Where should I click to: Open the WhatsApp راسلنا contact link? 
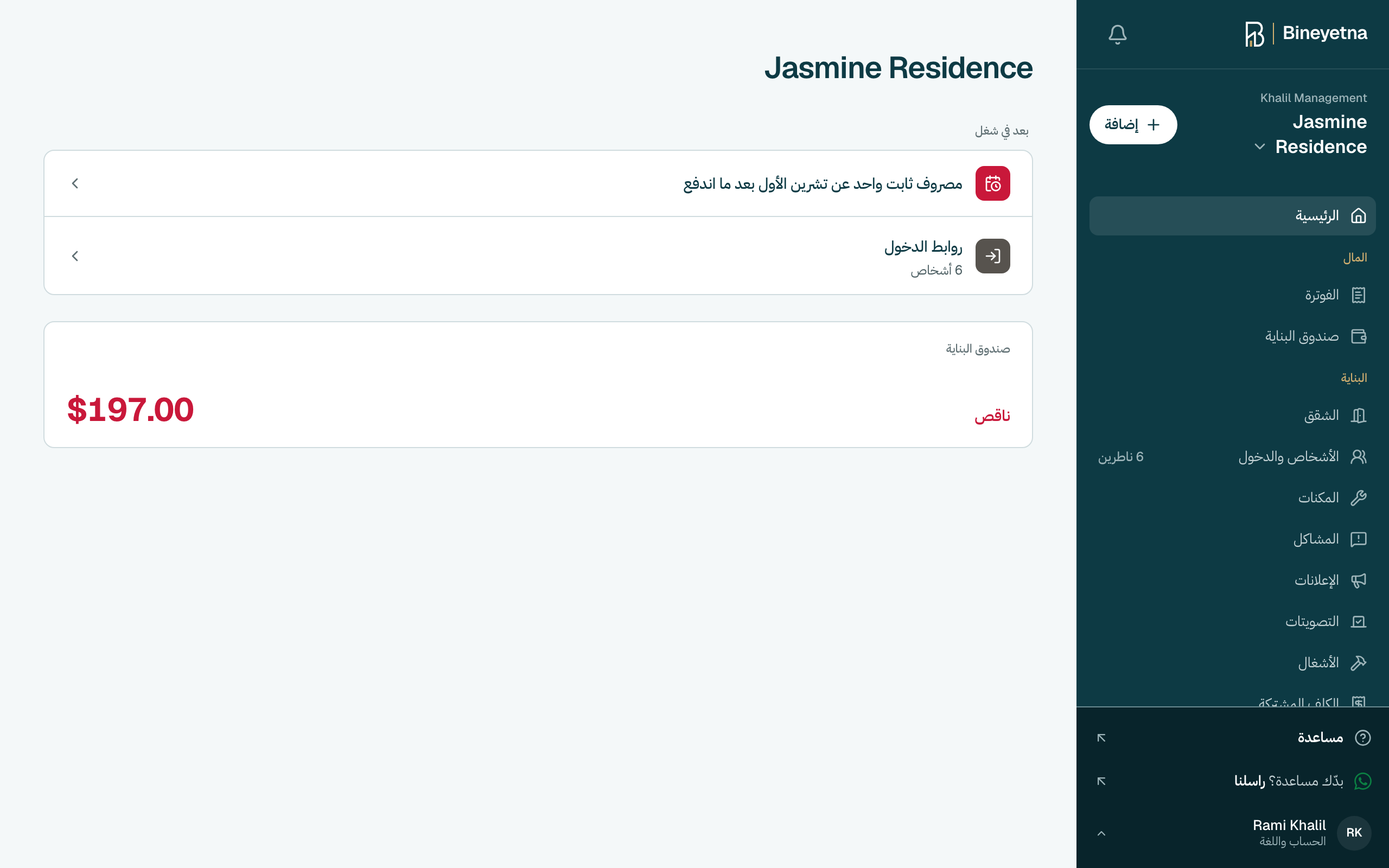pyautogui.click(x=1232, y=781)
